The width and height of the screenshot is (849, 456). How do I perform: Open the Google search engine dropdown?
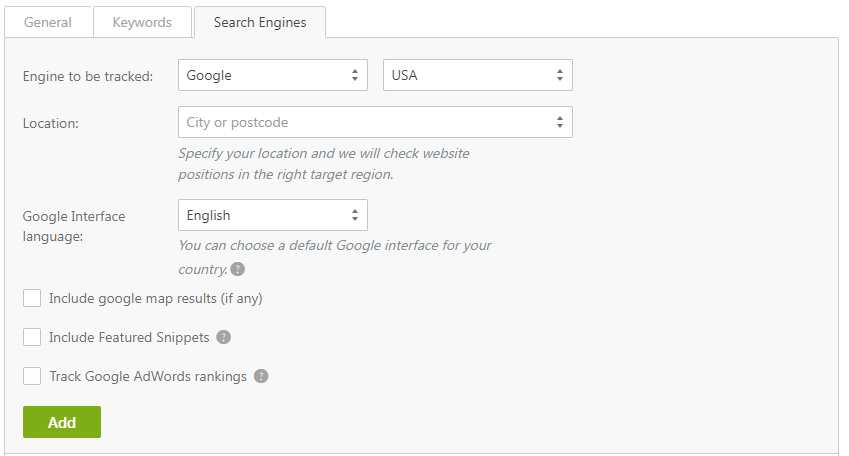click(273, 75)
